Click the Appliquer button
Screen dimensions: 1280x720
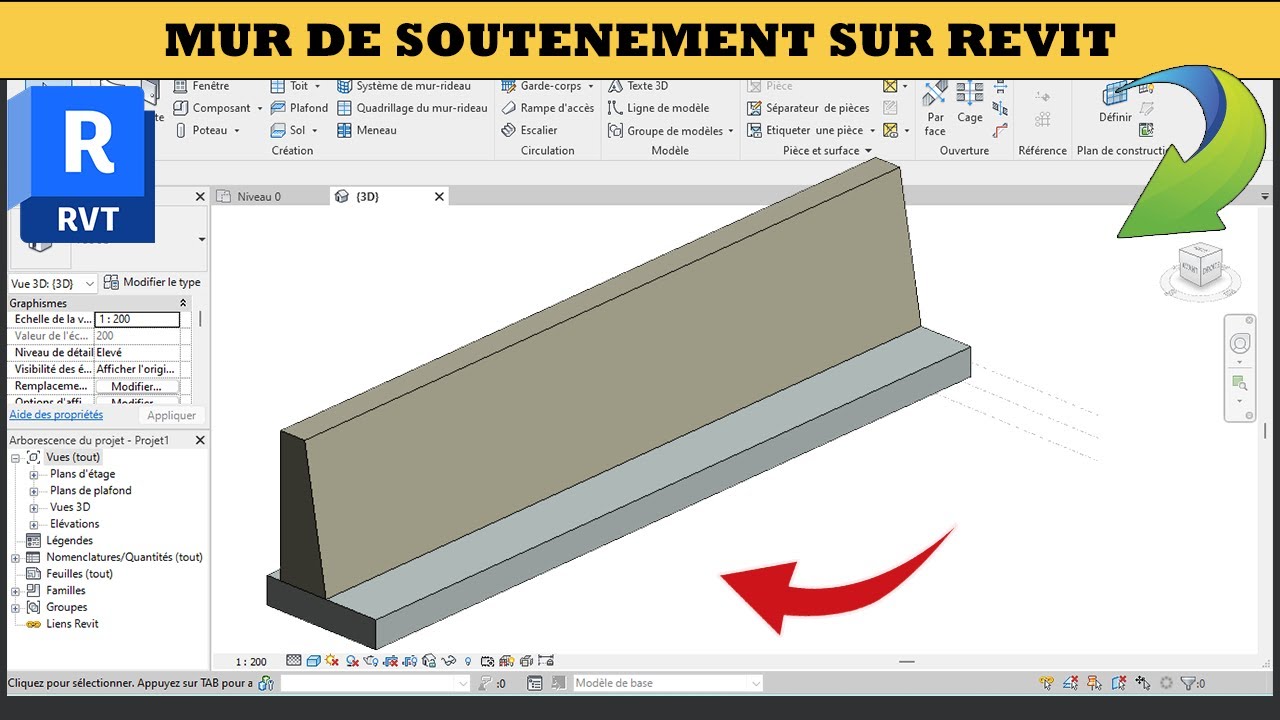point(172,415)
